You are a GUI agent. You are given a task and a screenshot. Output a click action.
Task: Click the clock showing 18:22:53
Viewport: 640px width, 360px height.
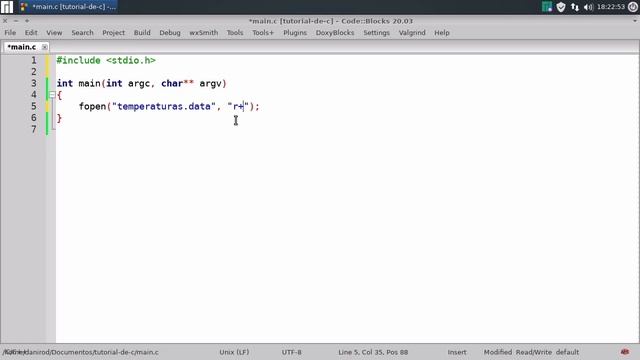[611, 7]
